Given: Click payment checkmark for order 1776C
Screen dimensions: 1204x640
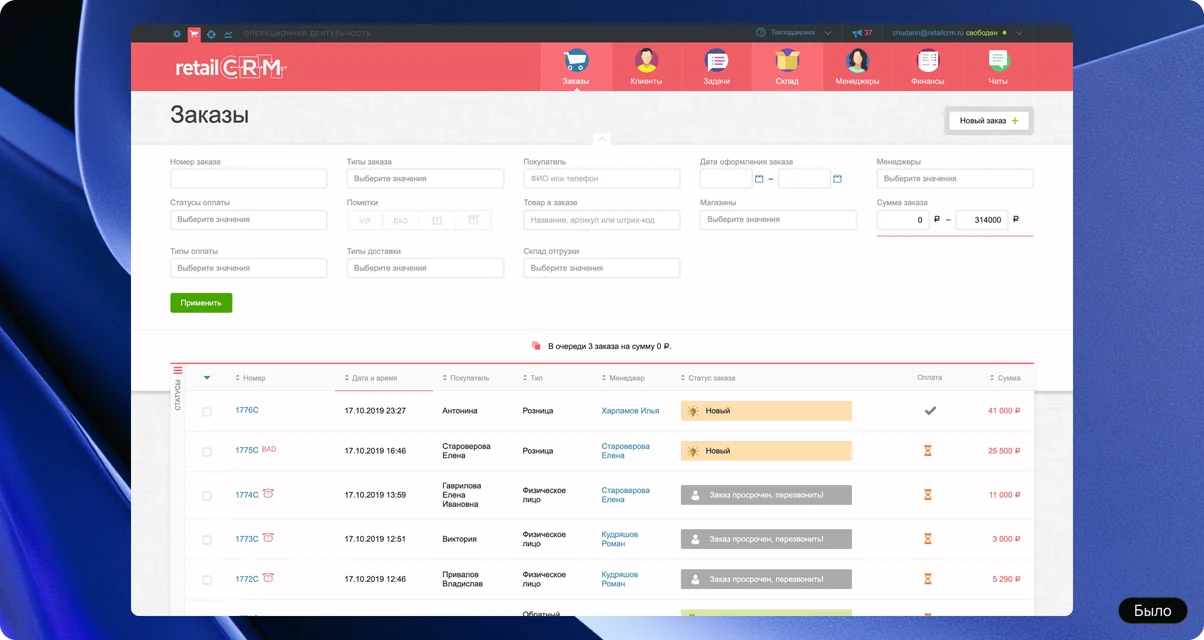Looking at the screenshot, I should click(x=929, y=411).
